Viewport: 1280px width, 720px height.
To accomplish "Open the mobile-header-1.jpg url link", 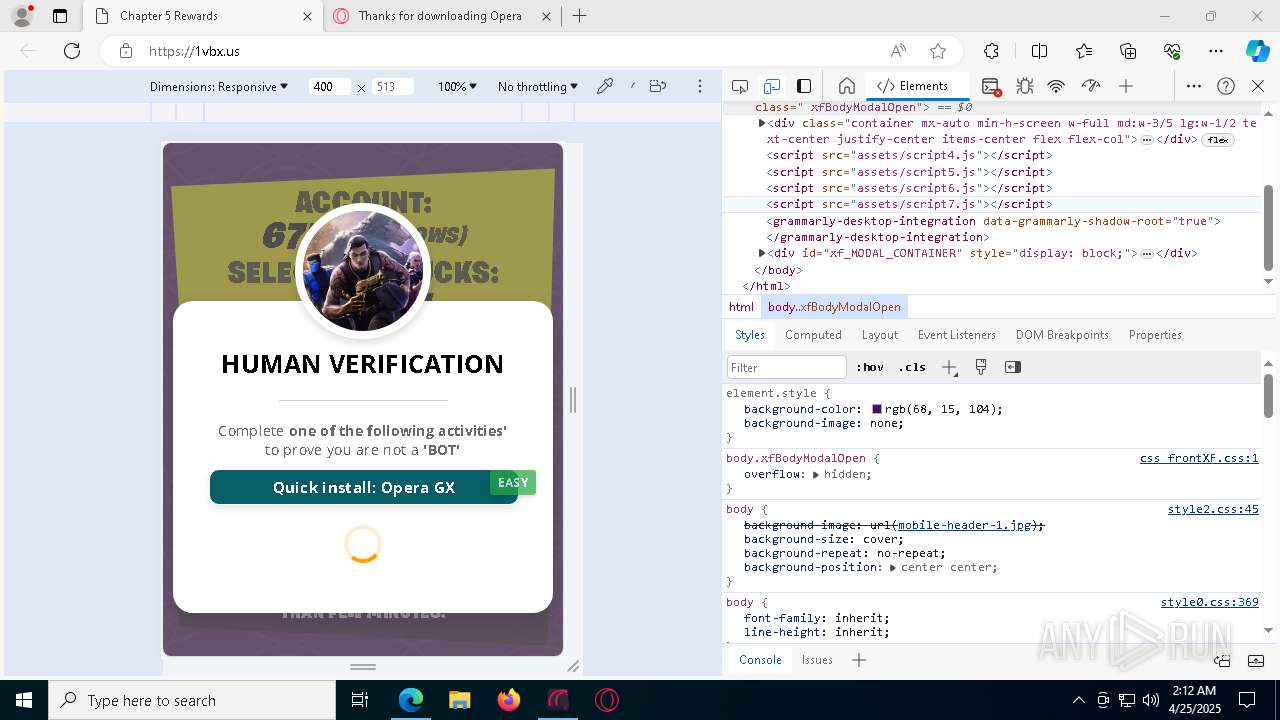I will click(x=965, y=525).
